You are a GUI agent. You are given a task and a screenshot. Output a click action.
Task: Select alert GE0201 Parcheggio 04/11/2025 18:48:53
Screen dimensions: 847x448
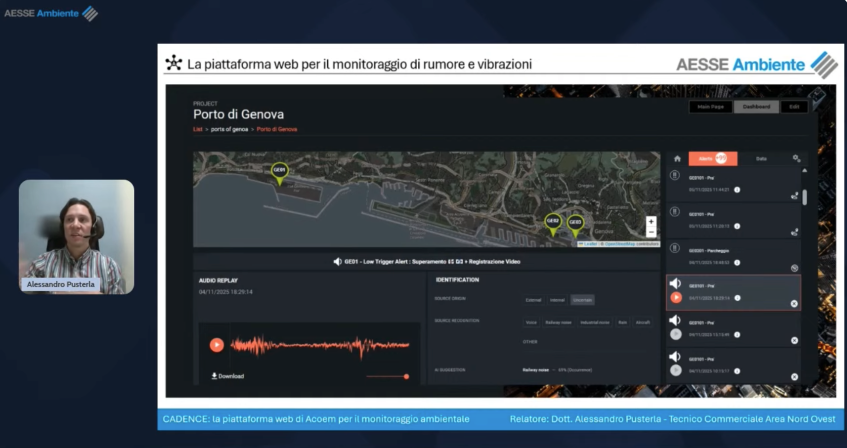tap(733, 257)
